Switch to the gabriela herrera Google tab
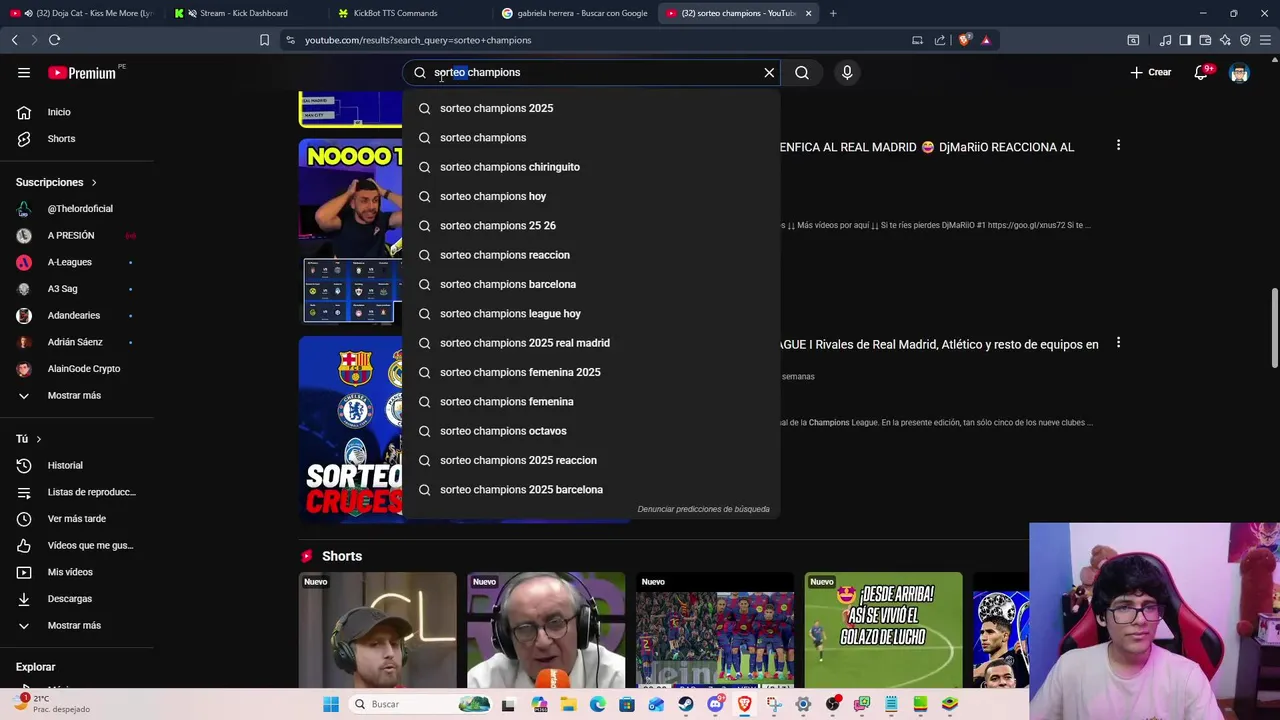Image resolution: width=1280 pixels, height=720 pixels. tap(575, 13)
